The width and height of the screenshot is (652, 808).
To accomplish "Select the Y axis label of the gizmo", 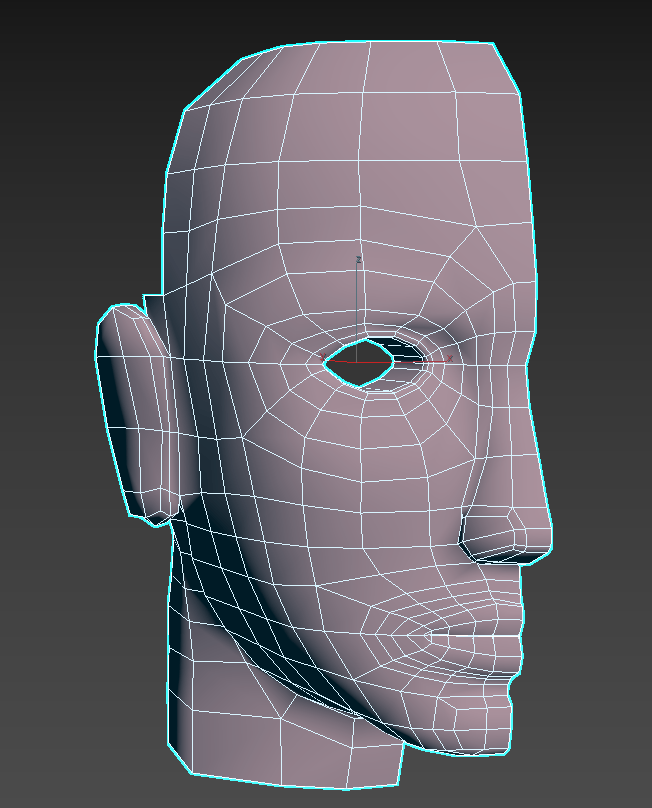I will pos(322,357).
